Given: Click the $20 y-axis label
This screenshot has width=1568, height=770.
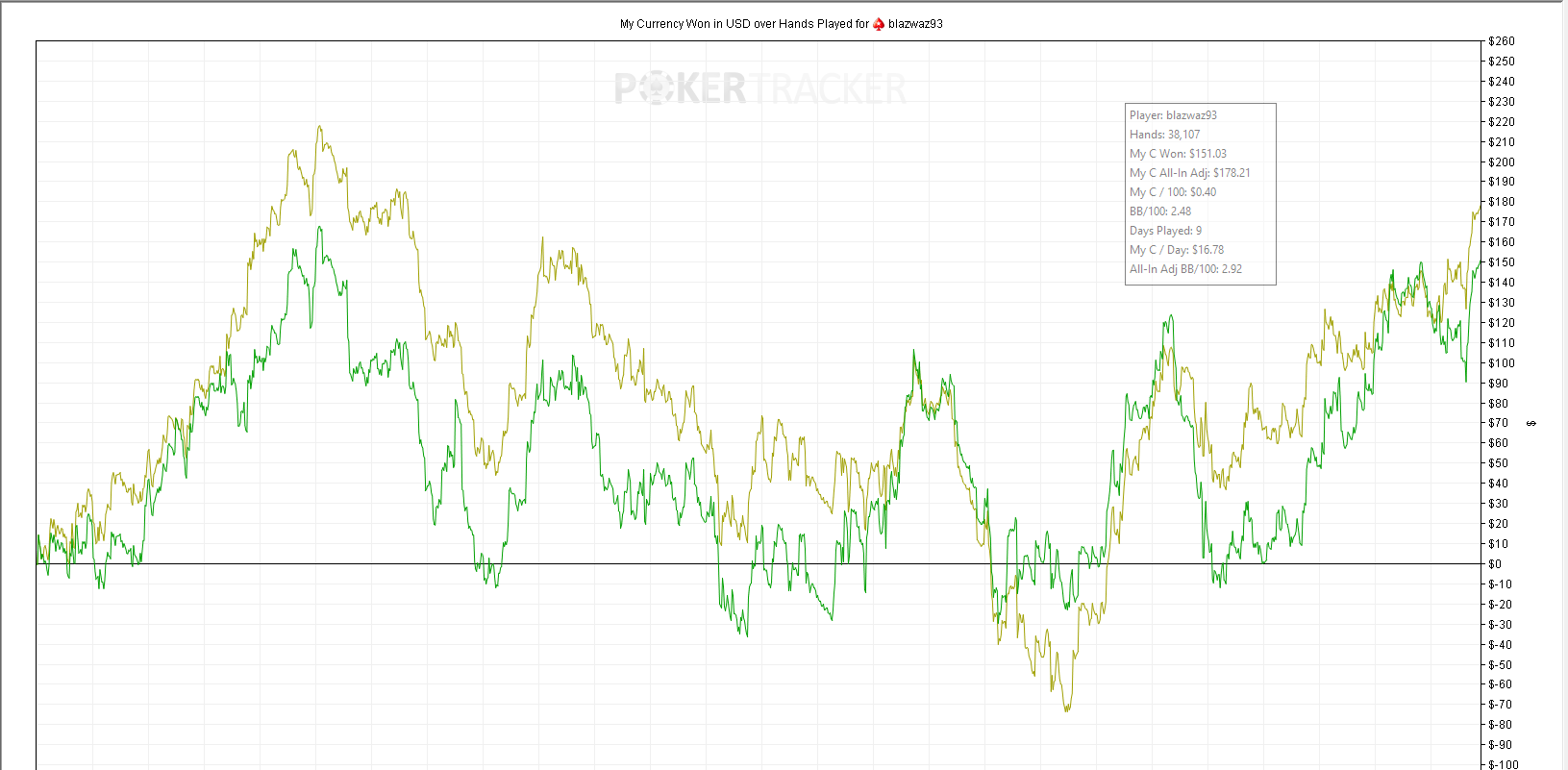Looking at the screenshot, I should 1498,524.
